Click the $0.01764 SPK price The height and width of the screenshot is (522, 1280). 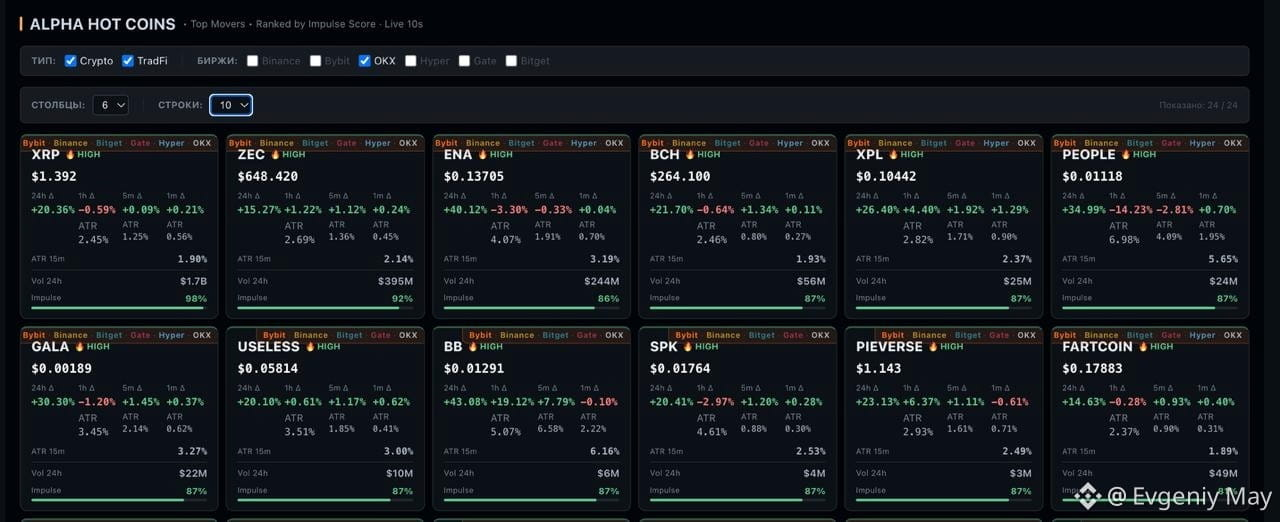coord(680,368)
